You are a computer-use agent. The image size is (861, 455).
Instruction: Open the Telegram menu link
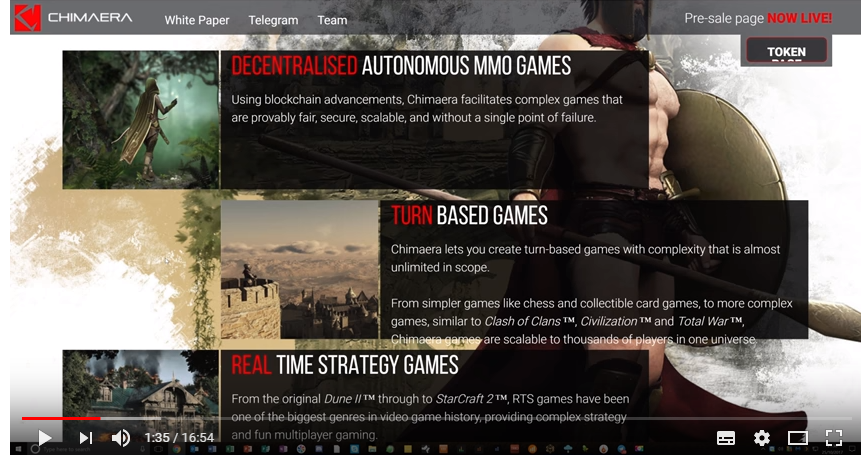click(273, 20)
